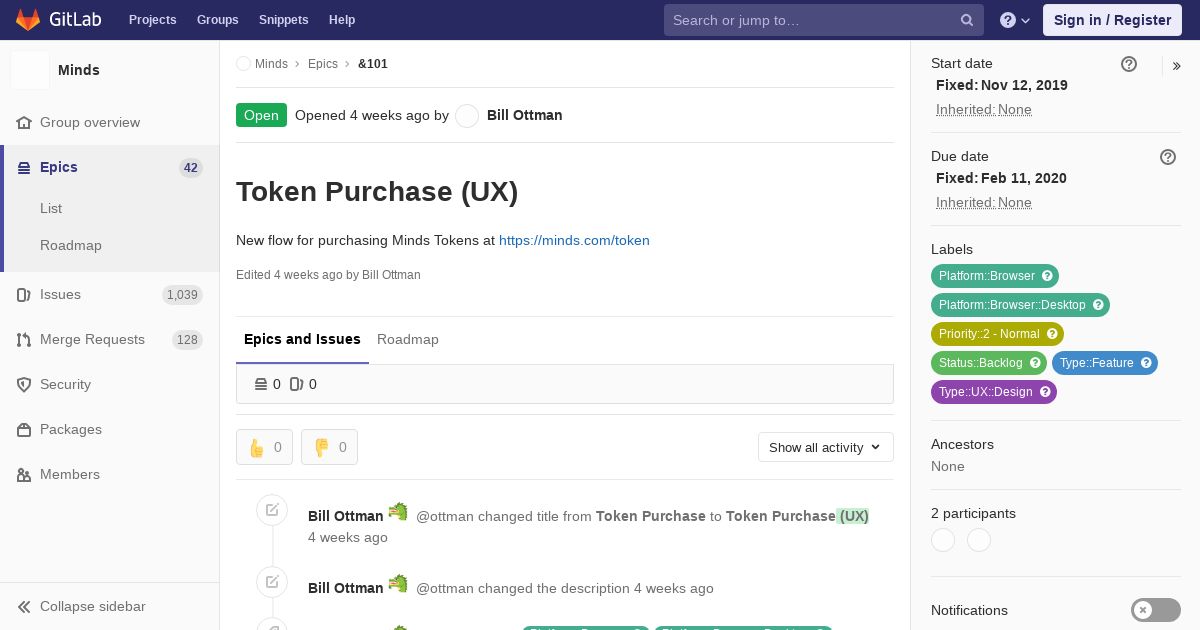Click help icon on Type::UX::Design label
This screenshot has height=630, width=1200.
click(1045, 392)
